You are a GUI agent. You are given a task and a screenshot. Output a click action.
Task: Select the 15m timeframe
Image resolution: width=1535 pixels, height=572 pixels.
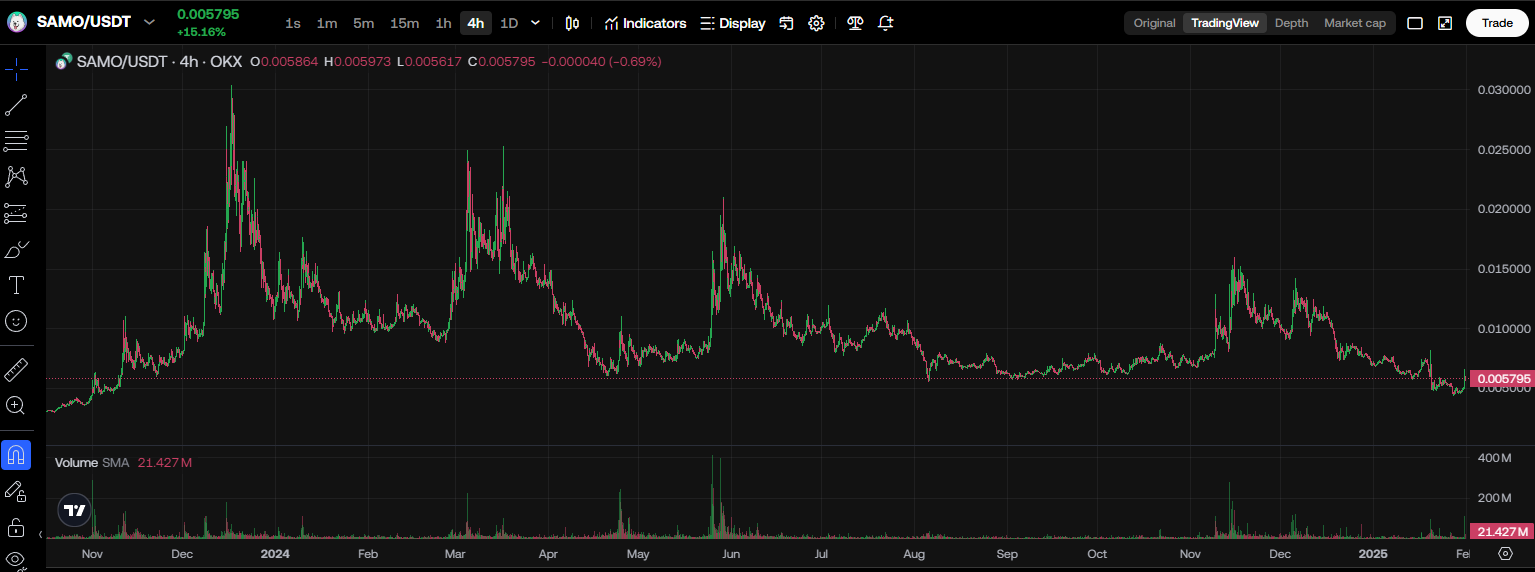pos(405,23)
